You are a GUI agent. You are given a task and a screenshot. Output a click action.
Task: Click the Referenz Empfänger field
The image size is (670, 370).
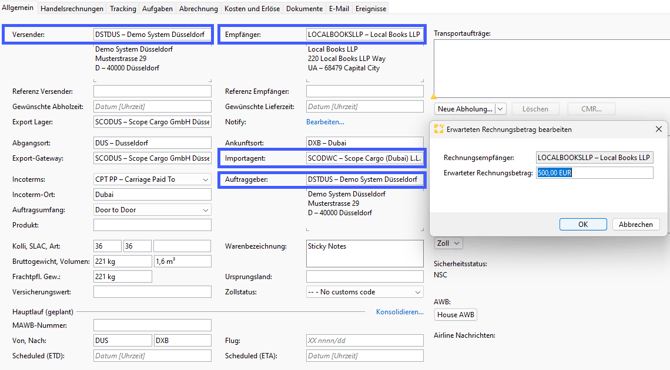(364, 91)
